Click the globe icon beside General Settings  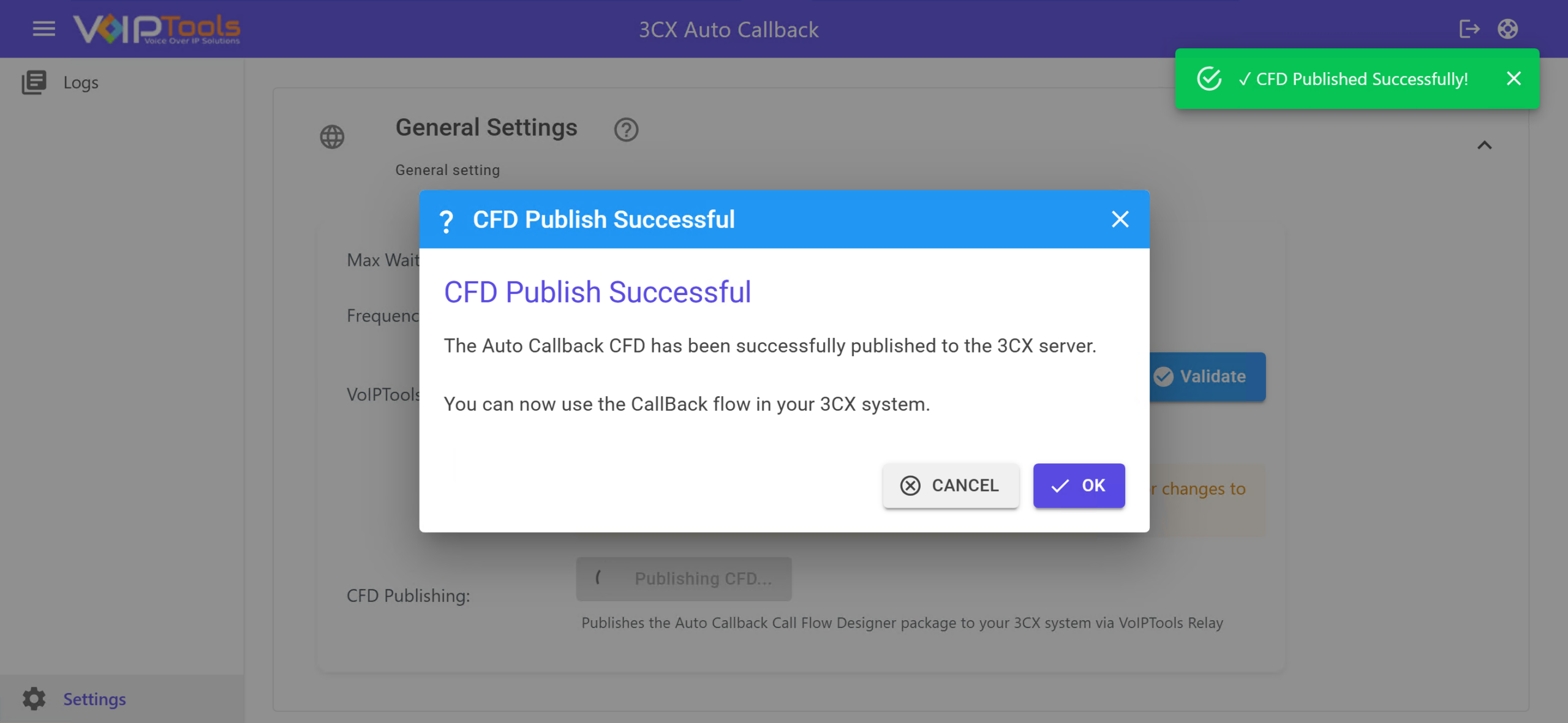point(332,137)
